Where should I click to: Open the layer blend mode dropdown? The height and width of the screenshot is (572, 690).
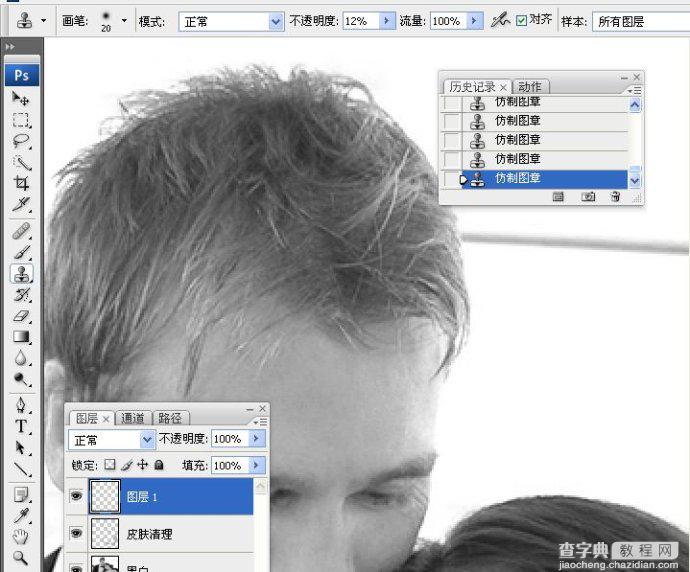[x=147, y=440]
